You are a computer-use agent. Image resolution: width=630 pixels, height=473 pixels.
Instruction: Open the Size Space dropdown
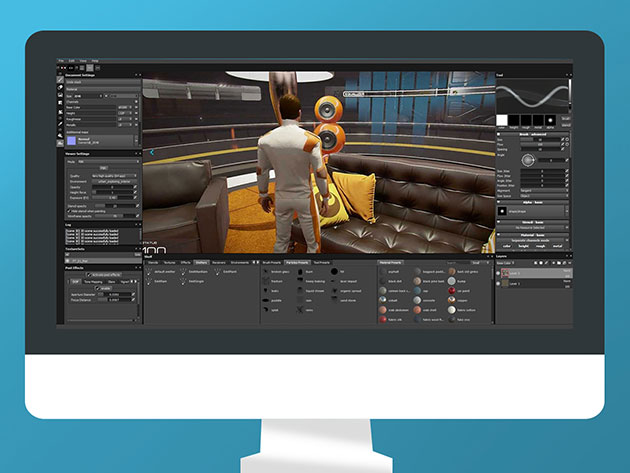point(544,195)
